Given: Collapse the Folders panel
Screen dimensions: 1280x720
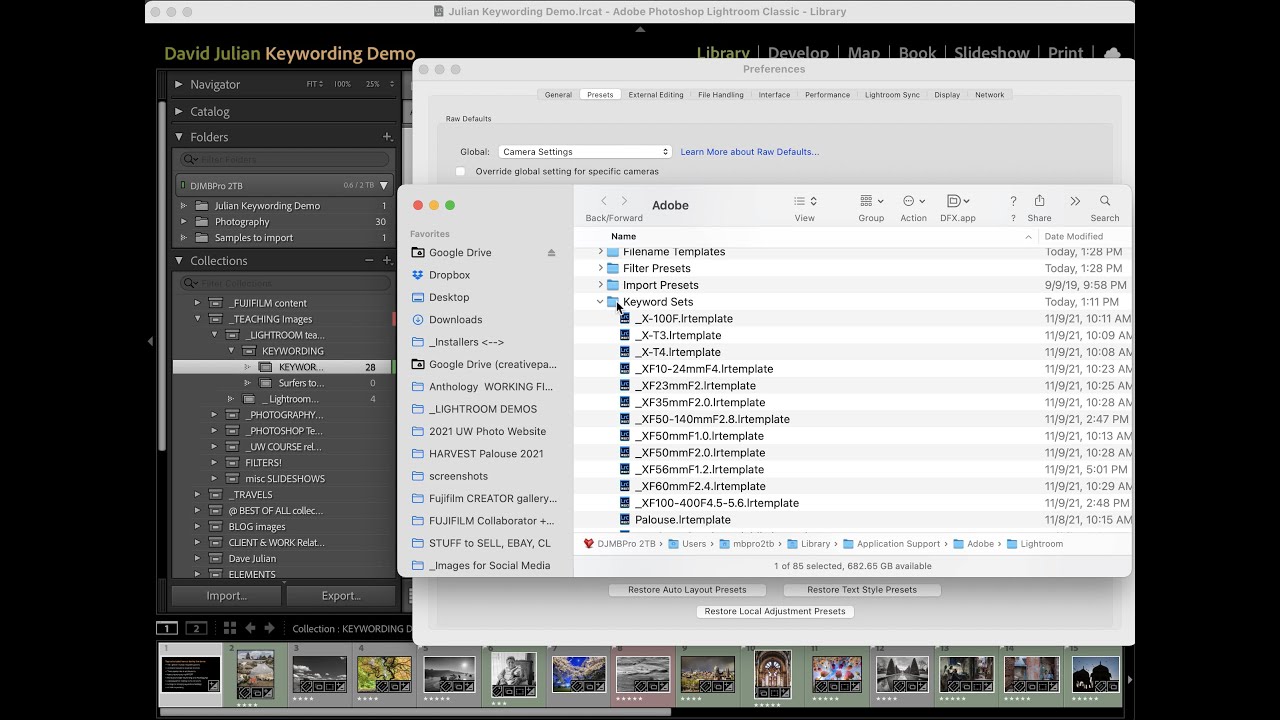Looking at the screenshot, I should coord(179,137).
